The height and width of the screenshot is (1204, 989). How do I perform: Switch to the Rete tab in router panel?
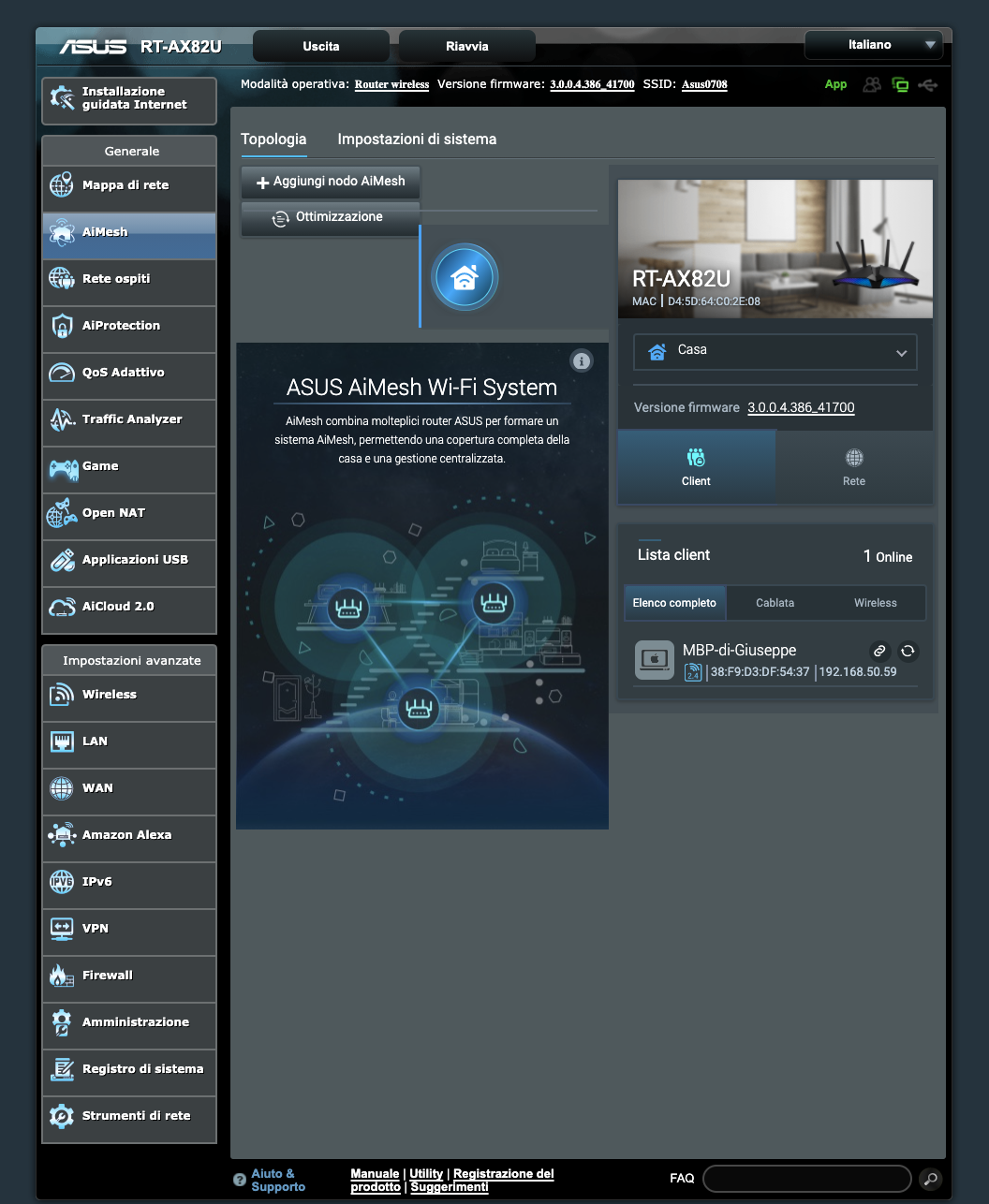(x=854, y=467)
